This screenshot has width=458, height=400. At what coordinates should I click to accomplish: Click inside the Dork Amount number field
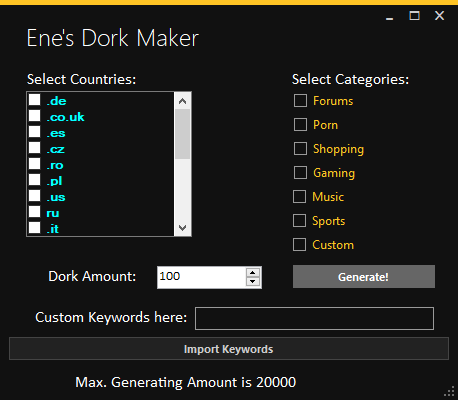pos(201,277)
